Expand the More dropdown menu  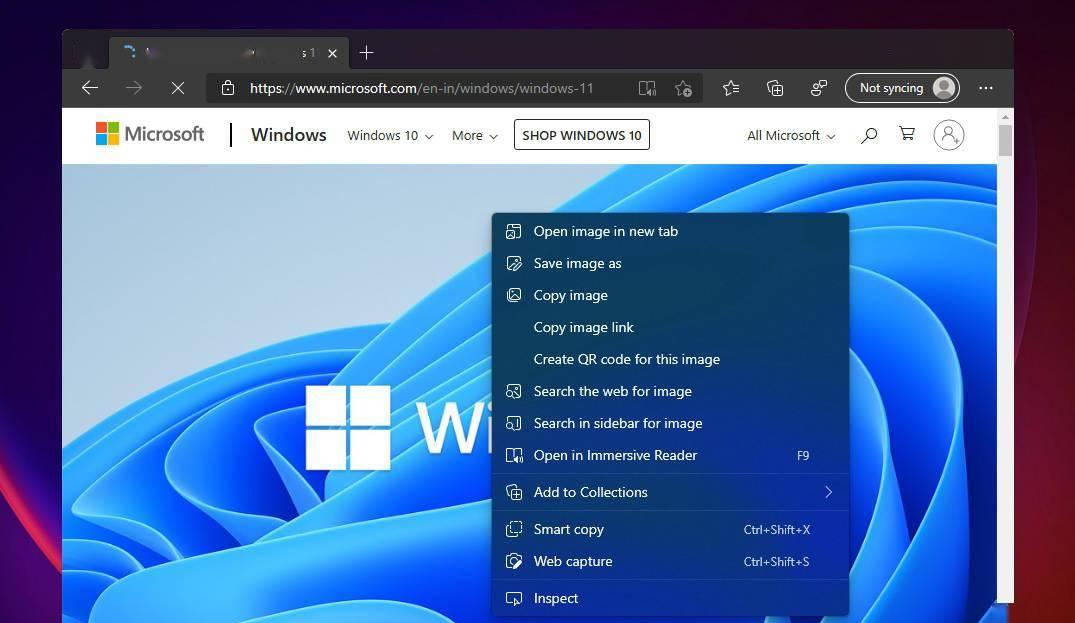[474, 136]
